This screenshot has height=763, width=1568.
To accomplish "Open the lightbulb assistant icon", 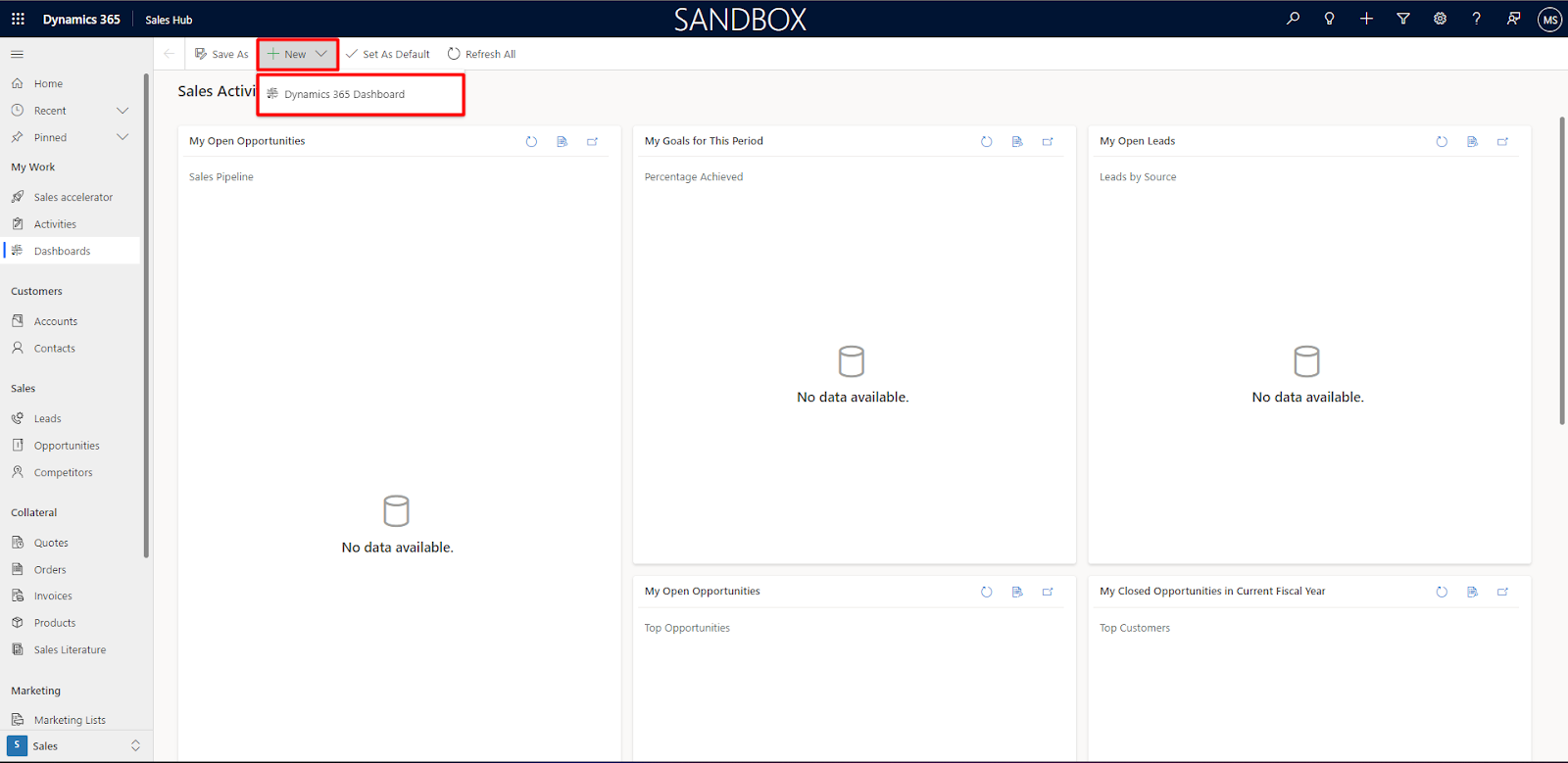I will click(x=1330, y=19).
